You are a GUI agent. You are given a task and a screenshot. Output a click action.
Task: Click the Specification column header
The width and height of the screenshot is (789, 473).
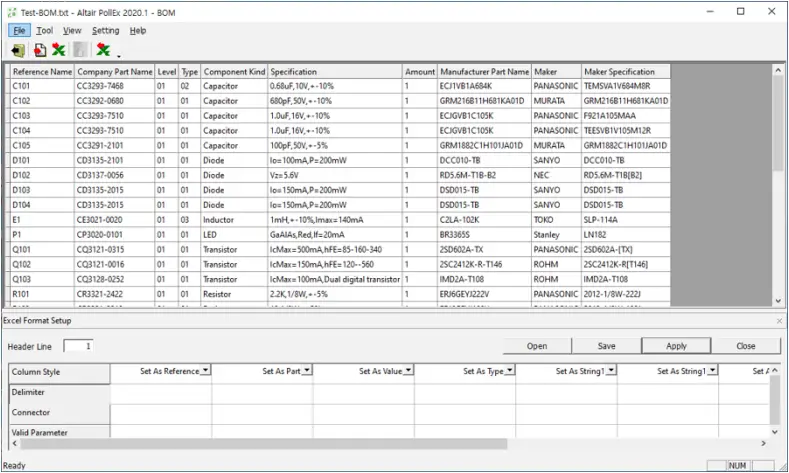[335, 72]
